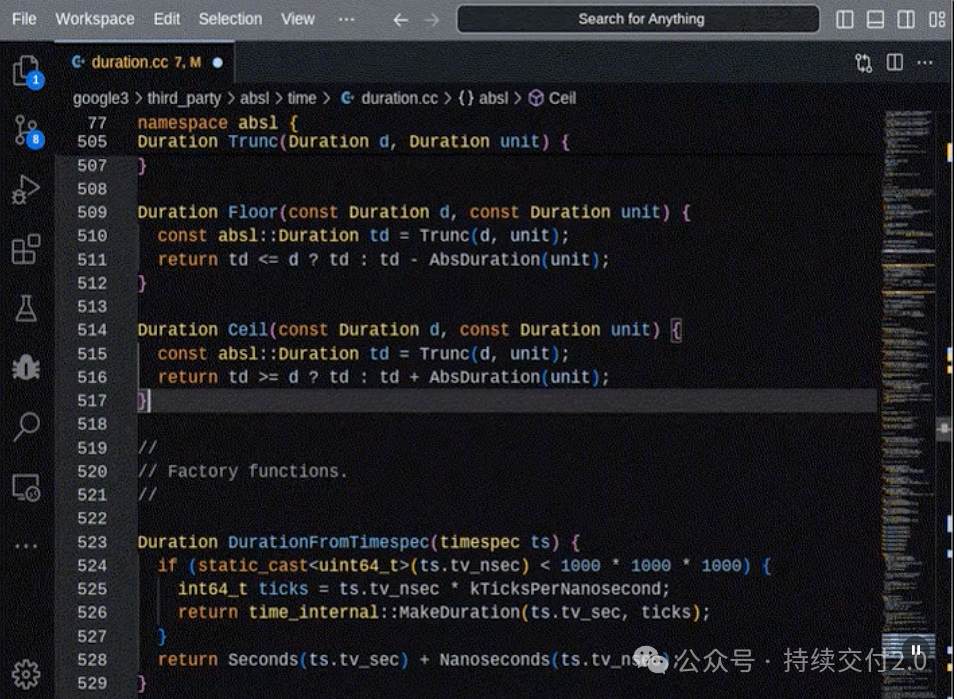Select third_party in the breadcrumb

184,98
